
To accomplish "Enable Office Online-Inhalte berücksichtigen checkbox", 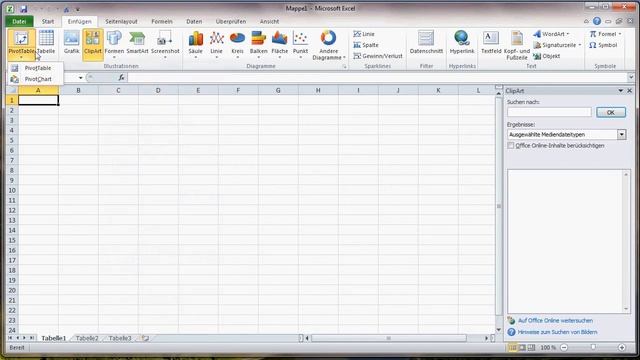I will click(511, 145).
